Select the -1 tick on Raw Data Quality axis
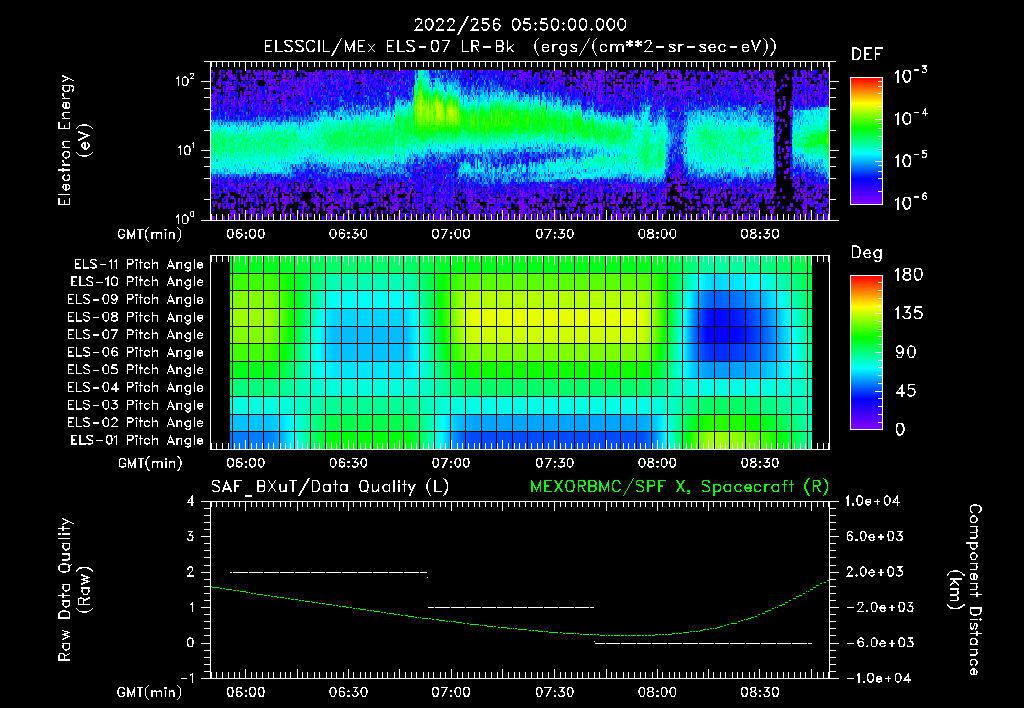This screenshot has width=1024, height=708. coord(187,678)
